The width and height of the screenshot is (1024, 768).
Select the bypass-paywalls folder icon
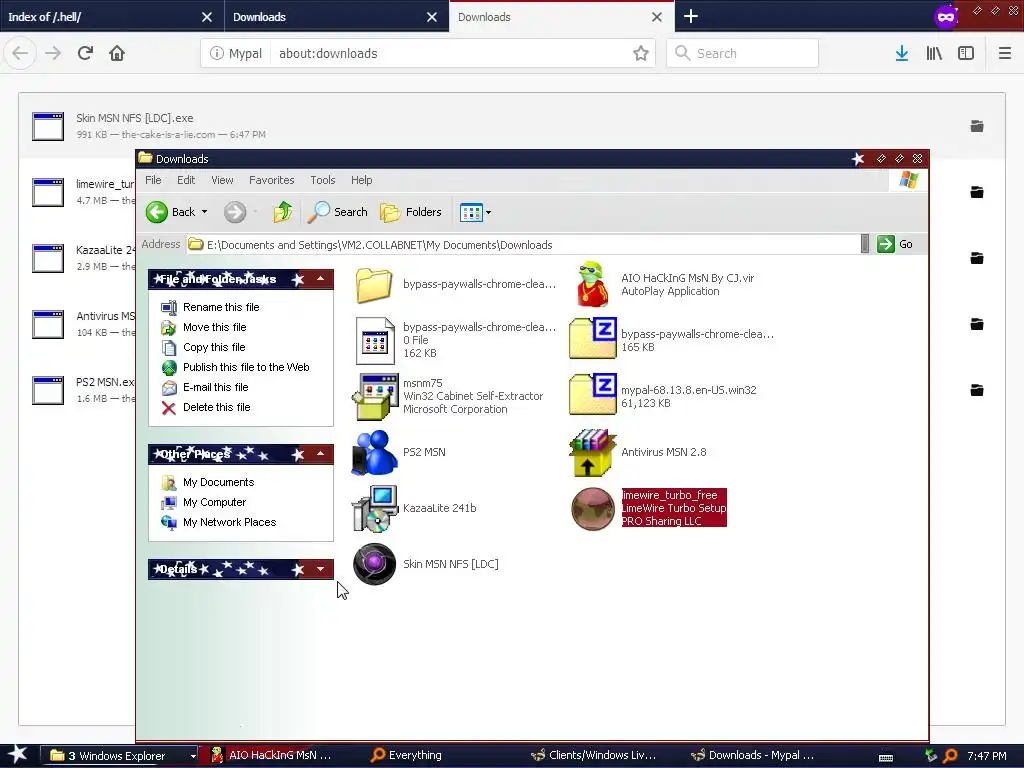click(x=374, y=285)
